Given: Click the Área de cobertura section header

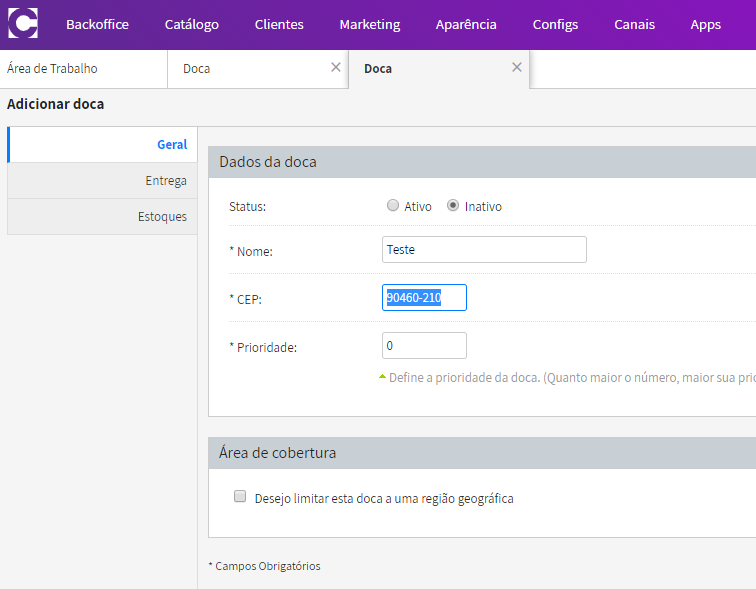Looking at the screenshot, I should (x=482, y=453).
